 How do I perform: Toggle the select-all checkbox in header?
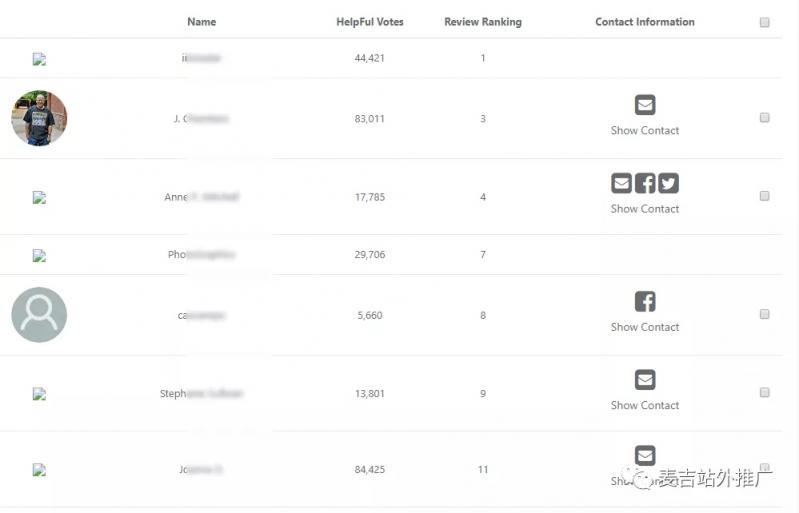click(764, 22)
